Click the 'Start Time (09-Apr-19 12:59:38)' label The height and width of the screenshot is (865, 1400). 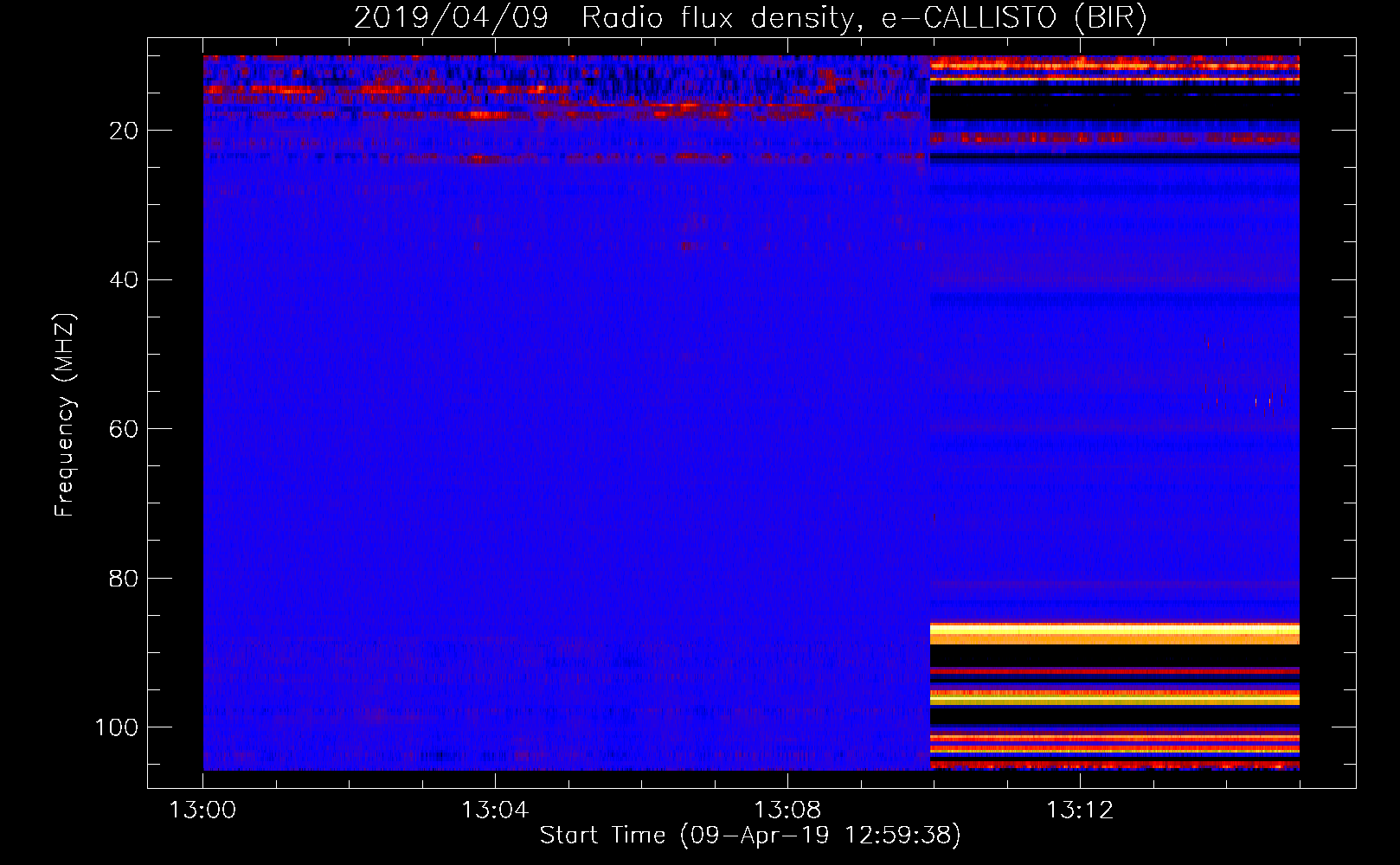750,836
